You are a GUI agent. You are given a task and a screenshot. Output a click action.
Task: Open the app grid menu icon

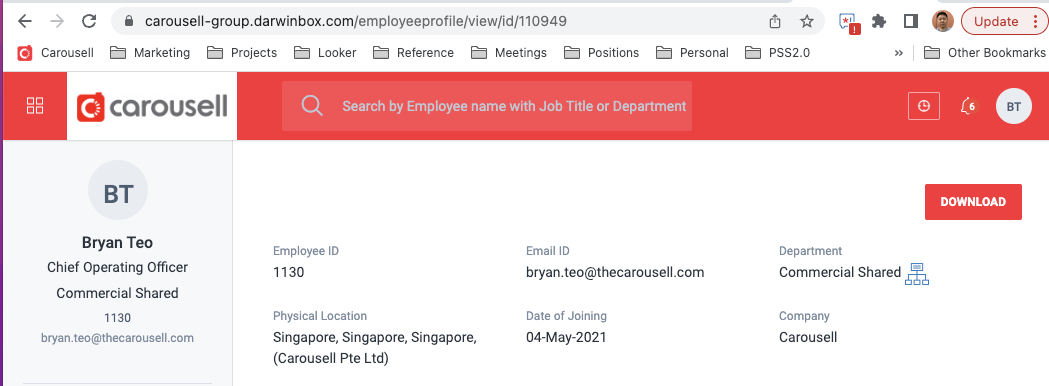point(35,106)
